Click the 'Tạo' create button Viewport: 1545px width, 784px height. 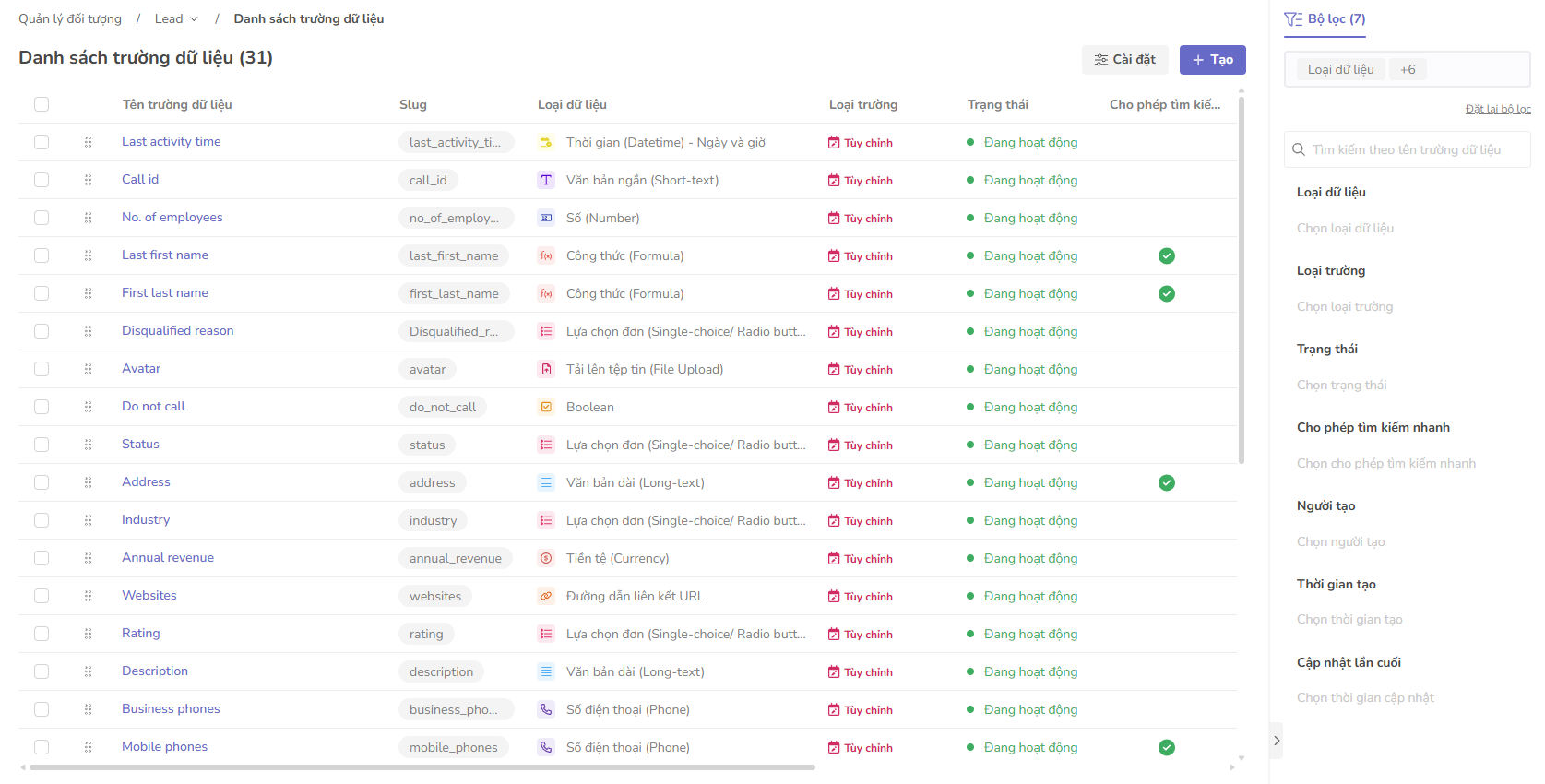1212,59
